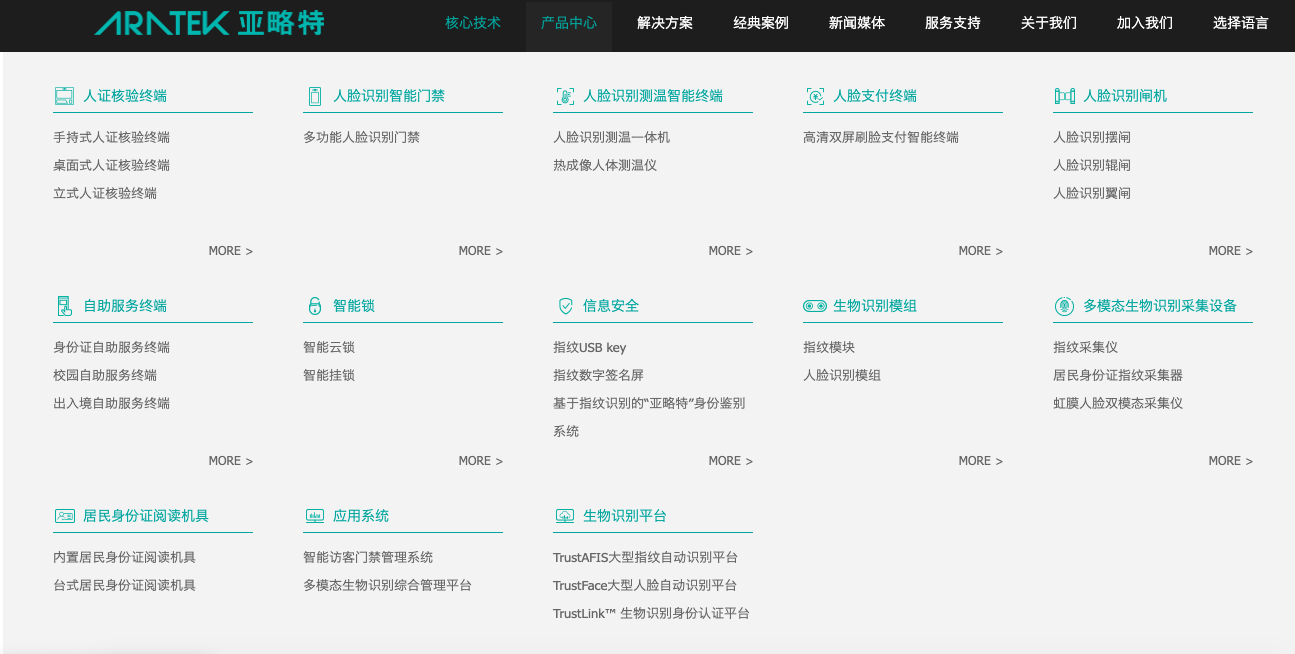Open 出入境自助服务终端 link
Screen dimensions: 1295x654
[x=112, y=403]
